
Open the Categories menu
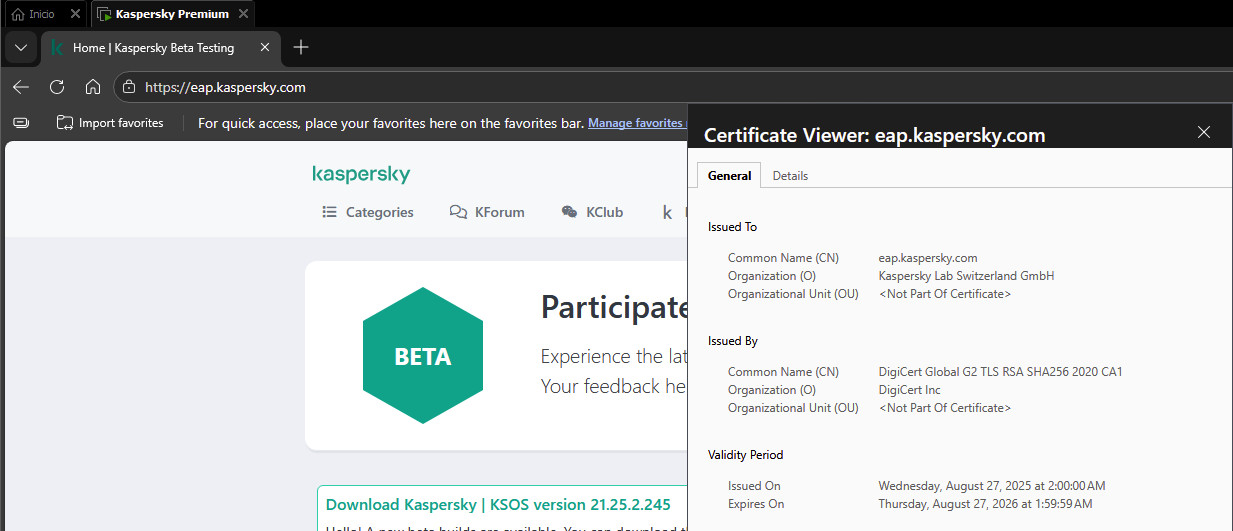pyautogui.click(x=367, y=212)
